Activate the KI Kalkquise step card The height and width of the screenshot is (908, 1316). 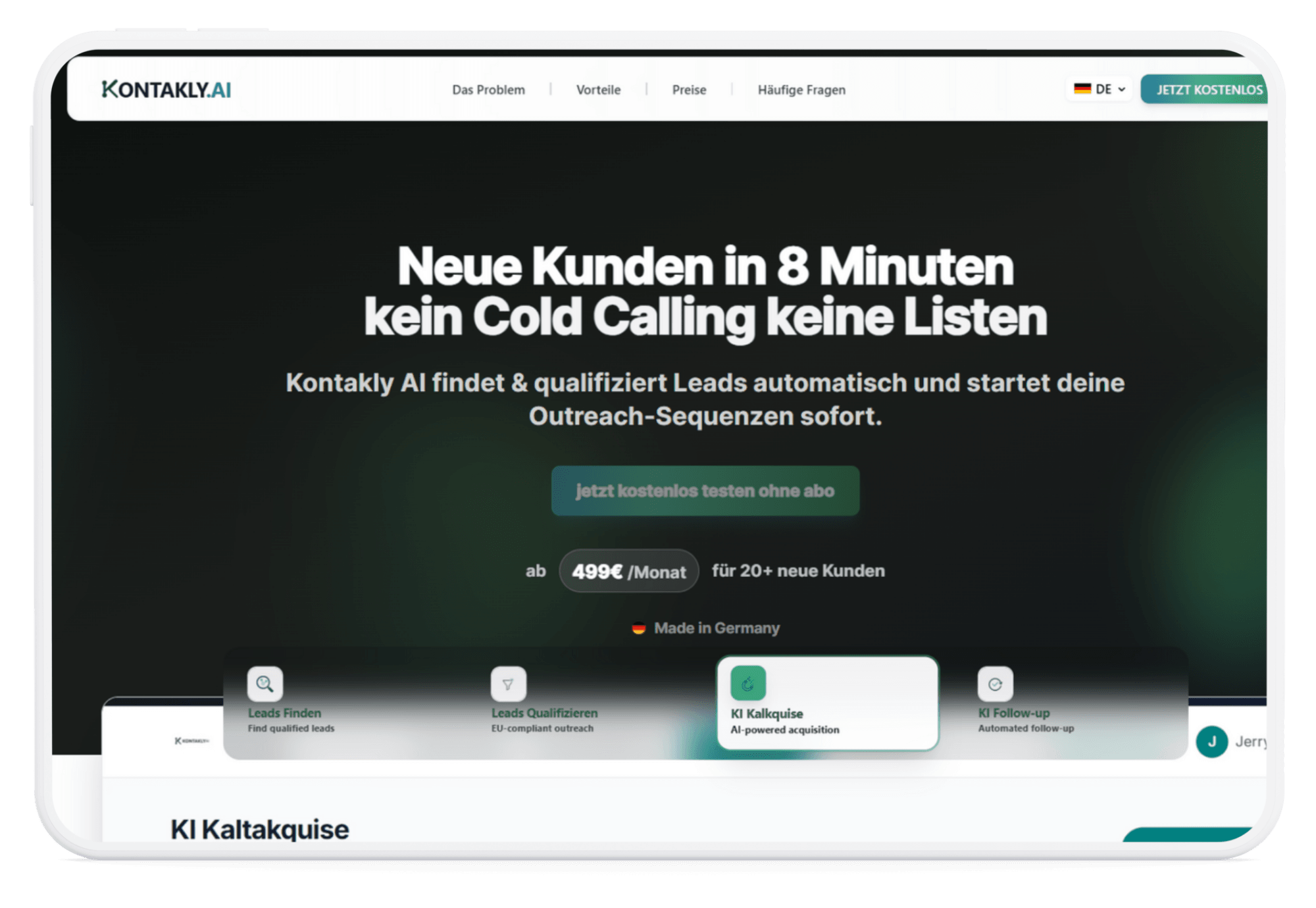pos(826,704)
